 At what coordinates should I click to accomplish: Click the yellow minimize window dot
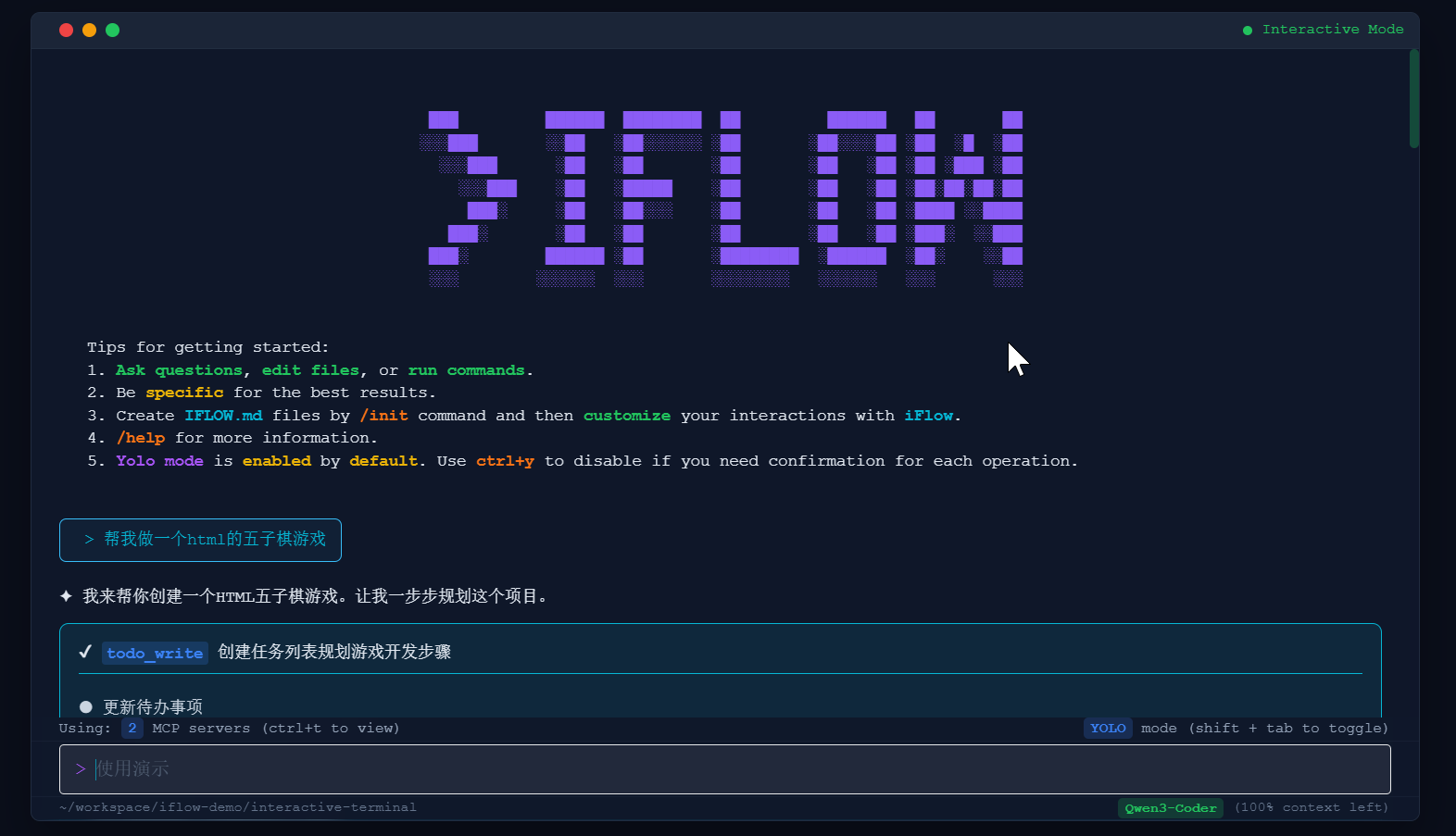[x=89, y=30]
